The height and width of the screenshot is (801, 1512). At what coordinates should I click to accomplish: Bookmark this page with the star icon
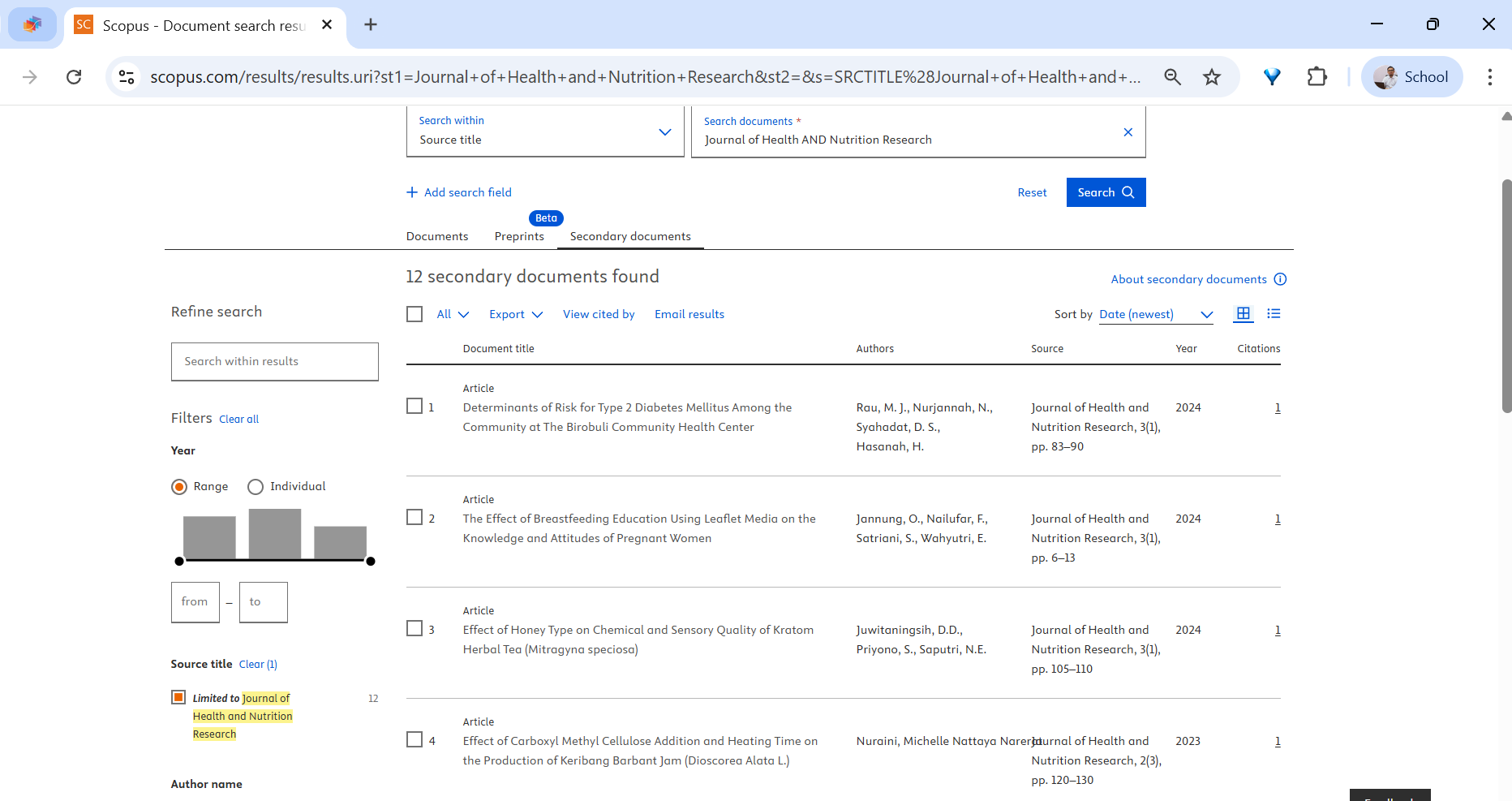1212,77
